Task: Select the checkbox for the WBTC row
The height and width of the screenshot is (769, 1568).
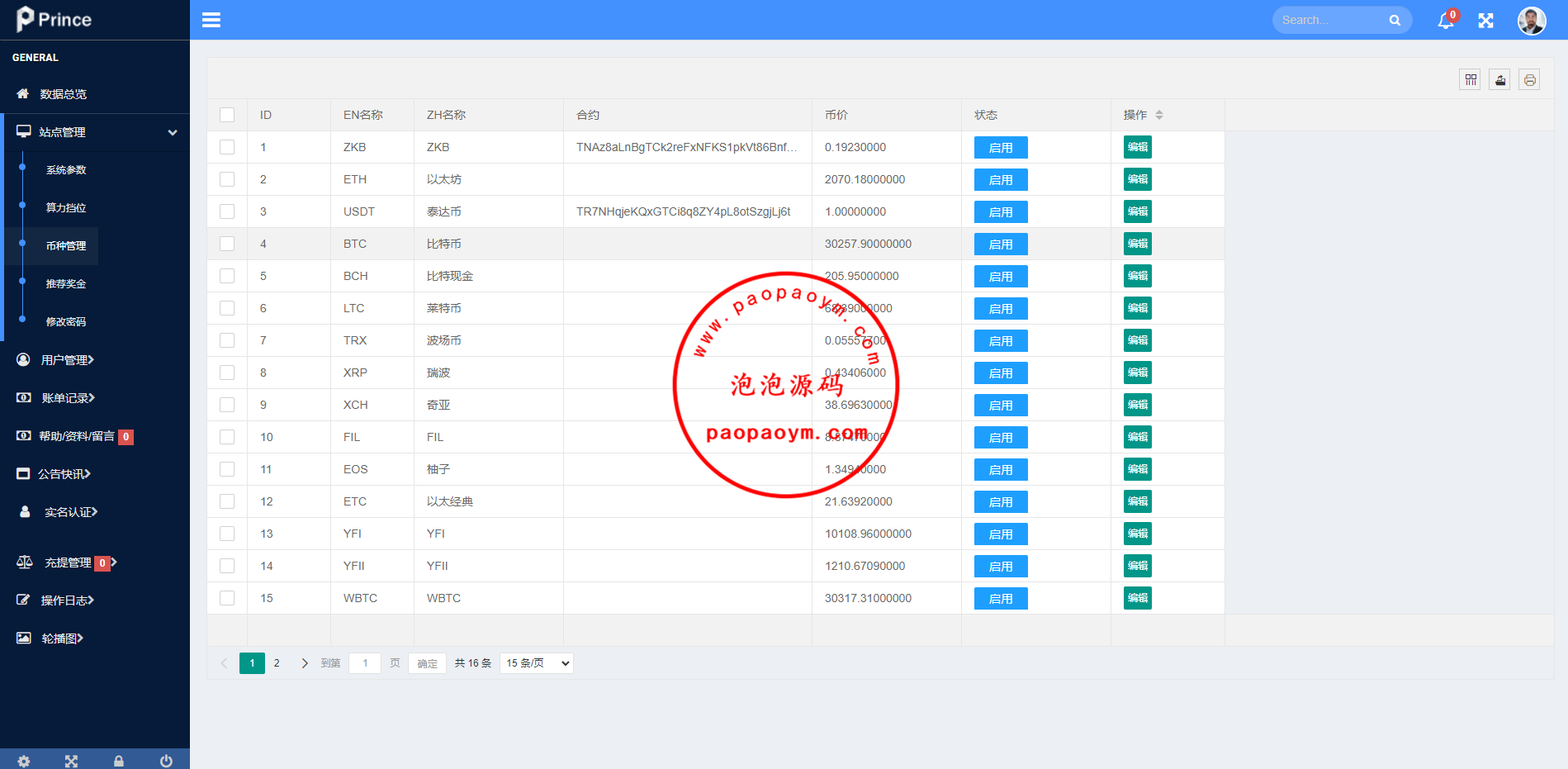Action: pos(227,598)
